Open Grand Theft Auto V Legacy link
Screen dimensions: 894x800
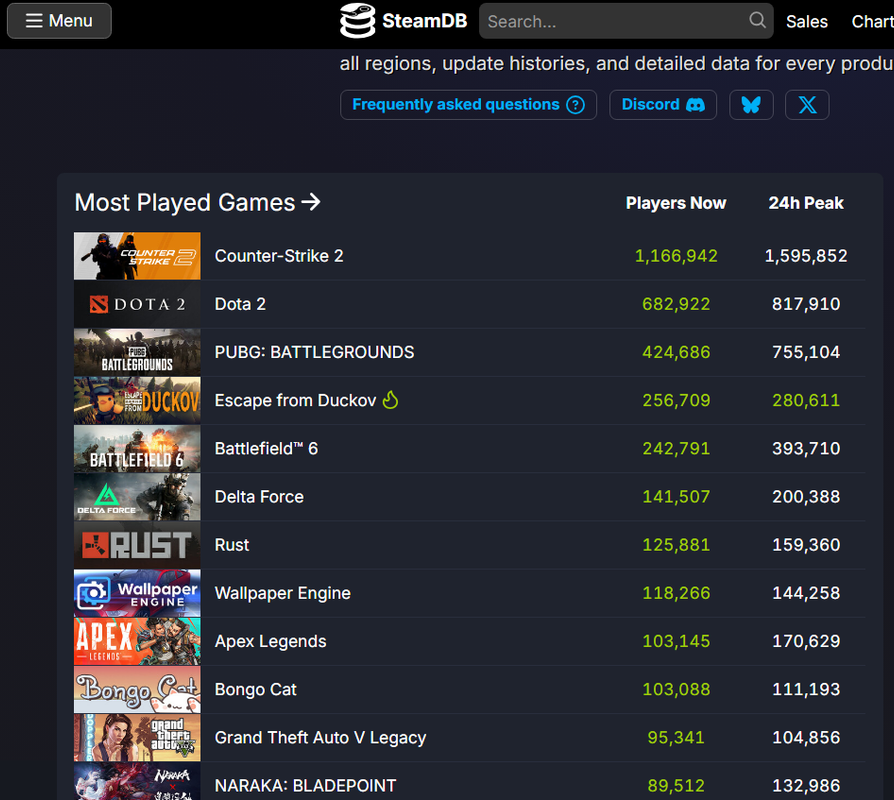pos(320,738)
